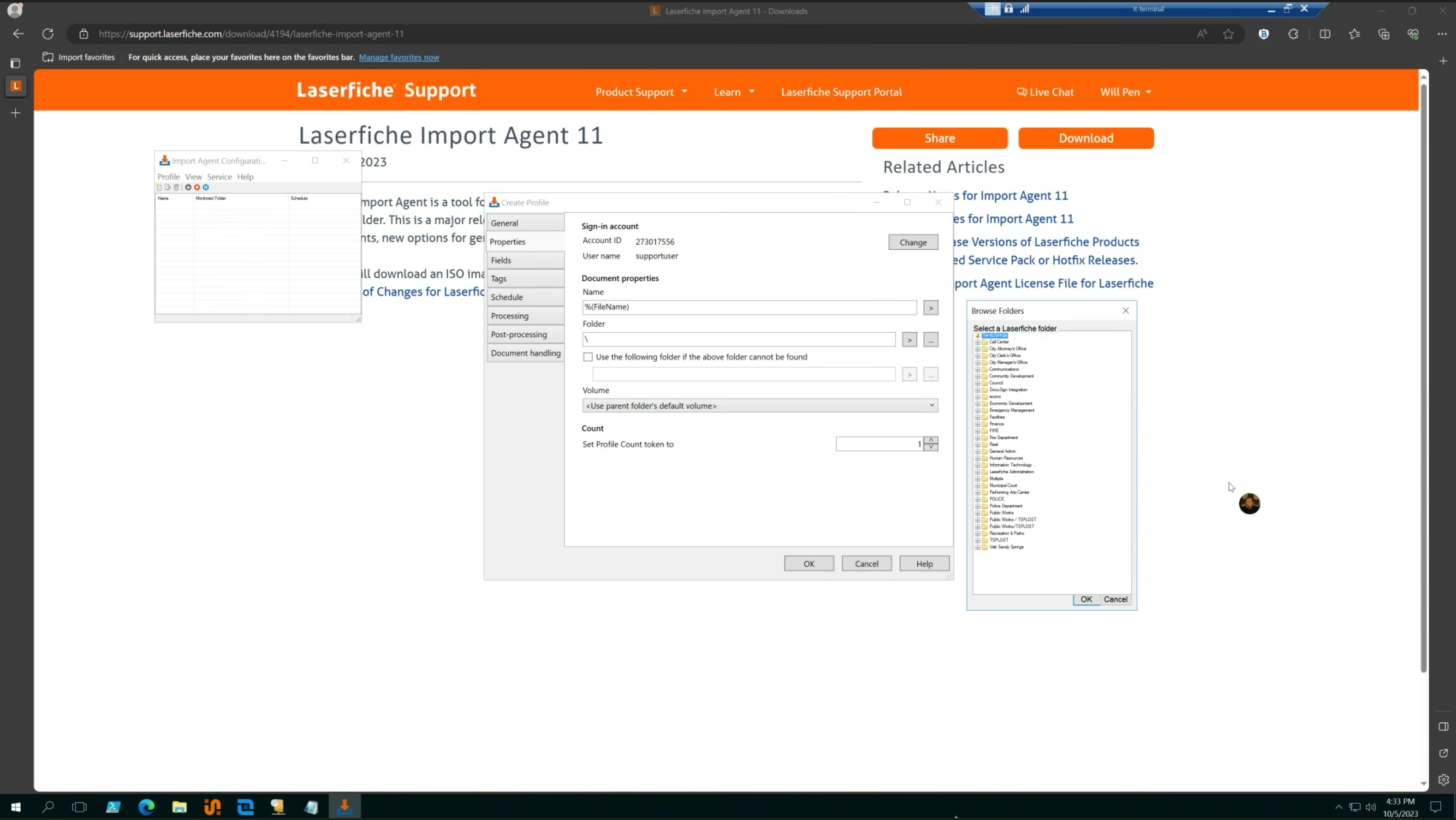
Task: Click the blue Pause service icon
Action: (206, 187)
